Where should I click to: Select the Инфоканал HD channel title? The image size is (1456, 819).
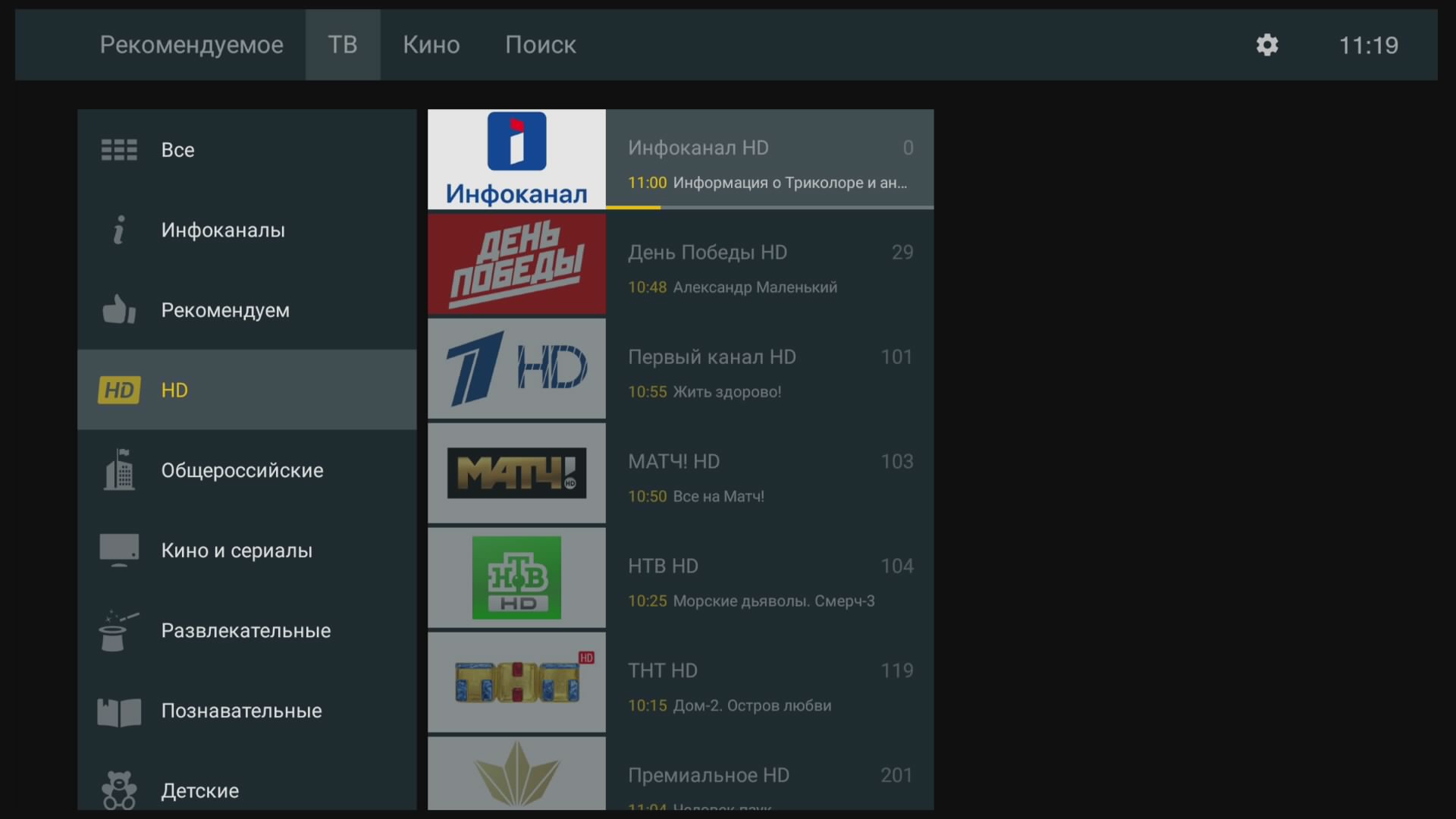tap(698, 148)
